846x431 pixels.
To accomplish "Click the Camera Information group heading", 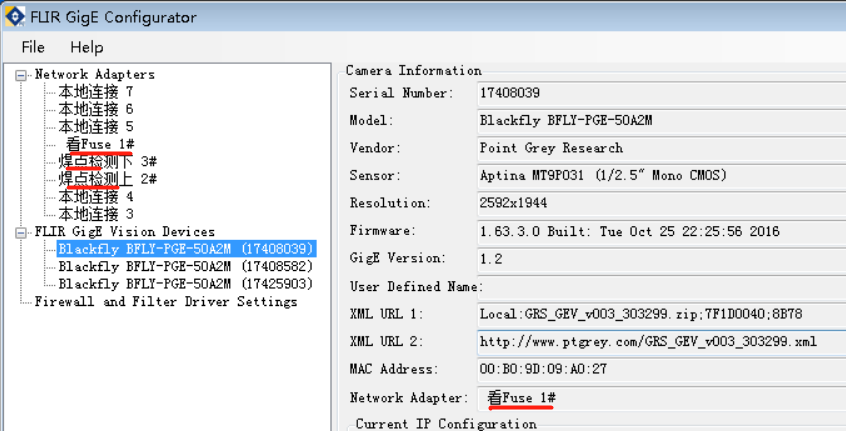I will [414, 71].
